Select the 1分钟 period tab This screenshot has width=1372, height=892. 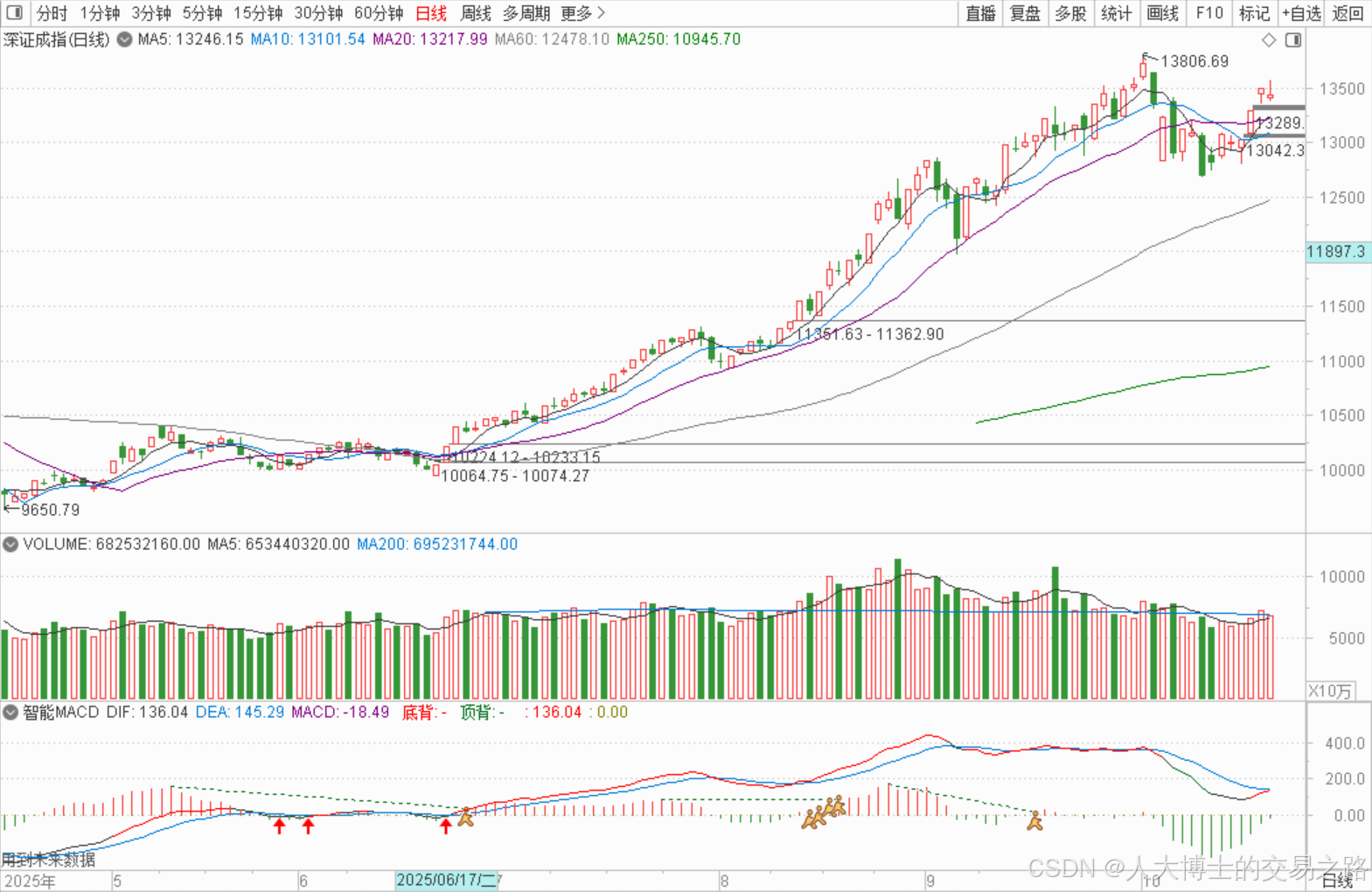[x=100, y=13]
